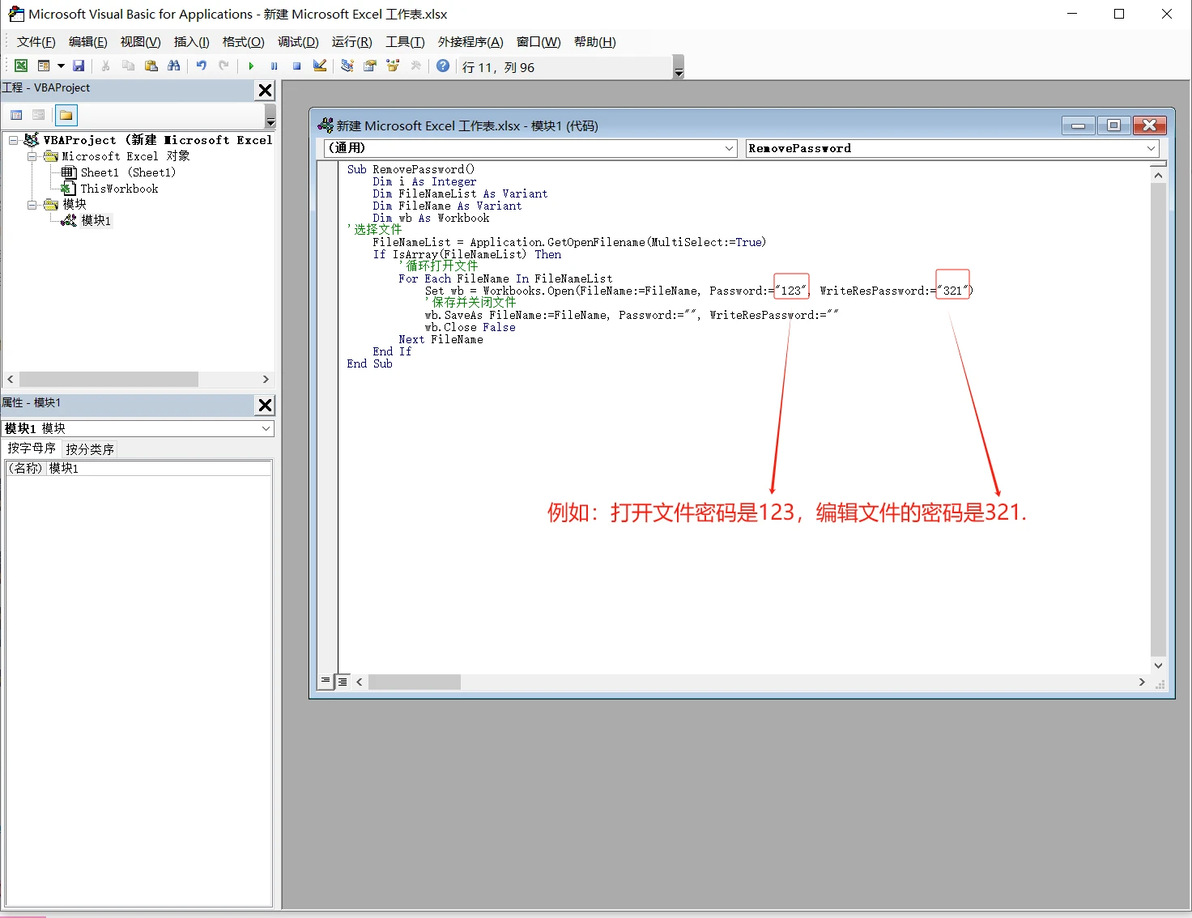Click View Object icon in project panel
1192x918 pixels.
[39, 116]
